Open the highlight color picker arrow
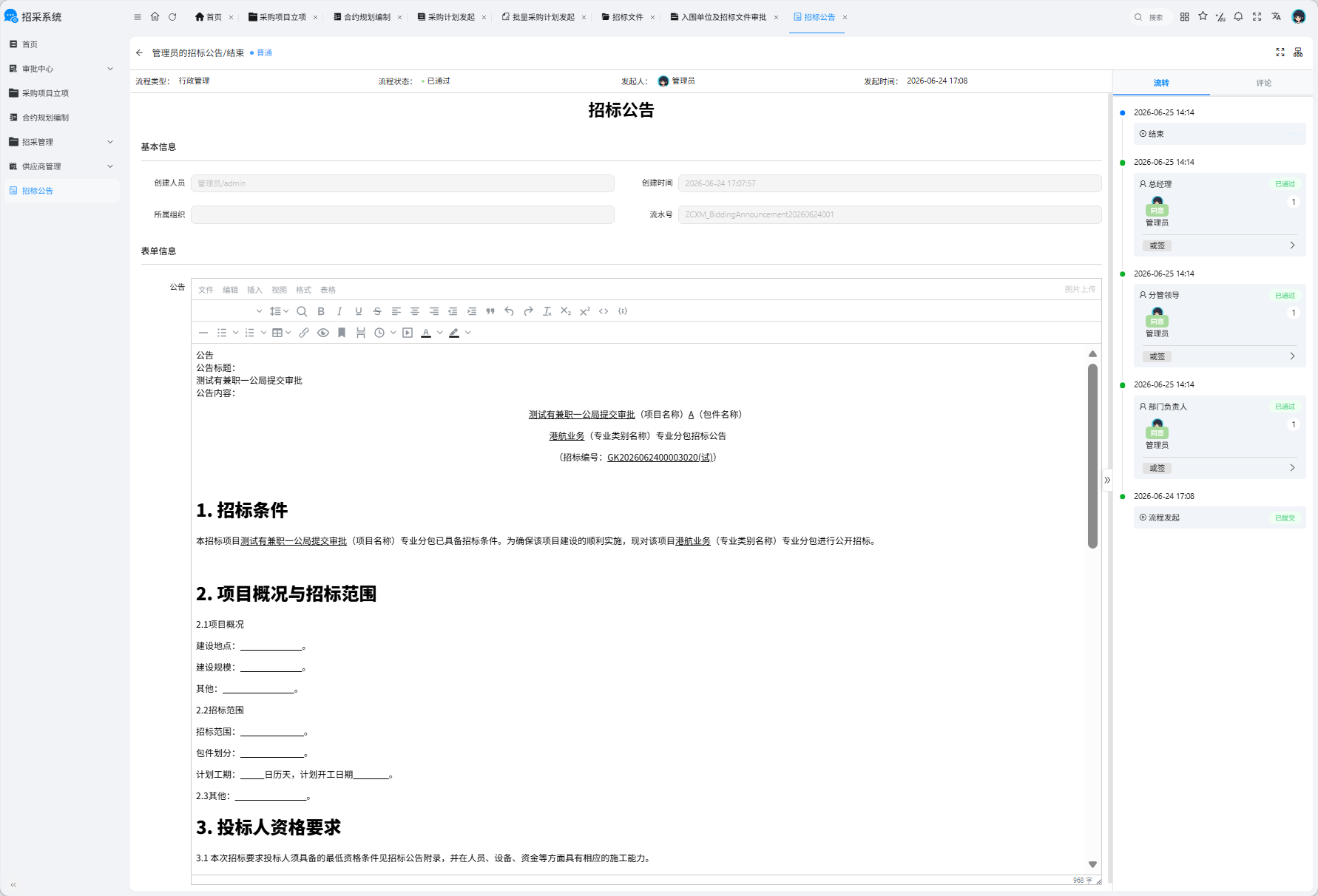 coord(467,333)
